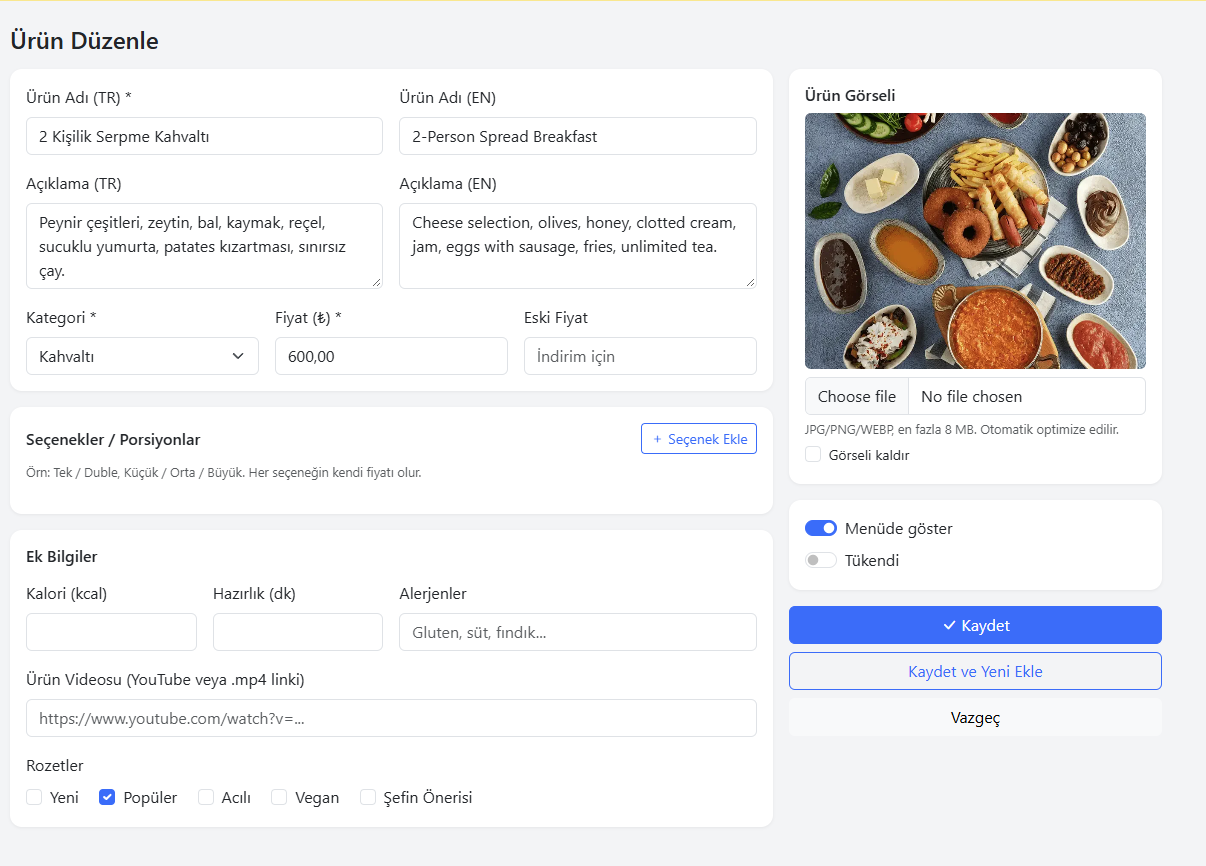Click into the Açıklama (EN) textarea
1206x866 pixels.
578,246
